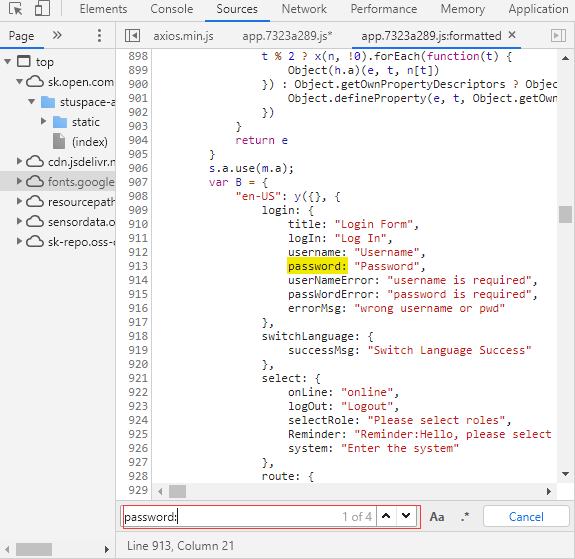Expand the cdn.jsdelivr domain node
The height and width of the screenshot is (559, 575).
tap(19, 161)
